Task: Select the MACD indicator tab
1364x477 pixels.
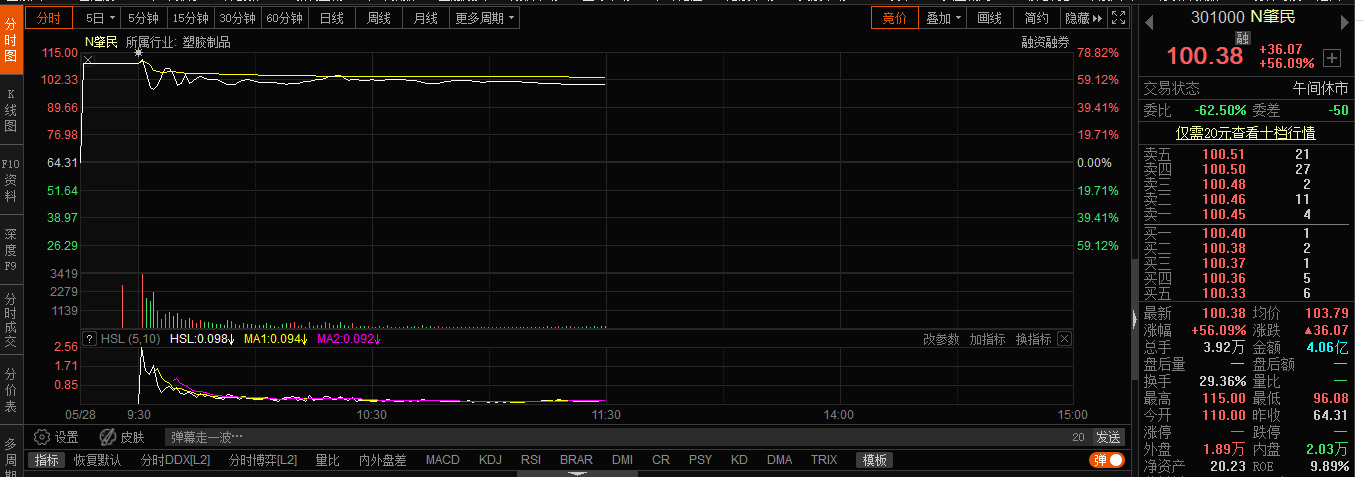Action: pos(442,460)
